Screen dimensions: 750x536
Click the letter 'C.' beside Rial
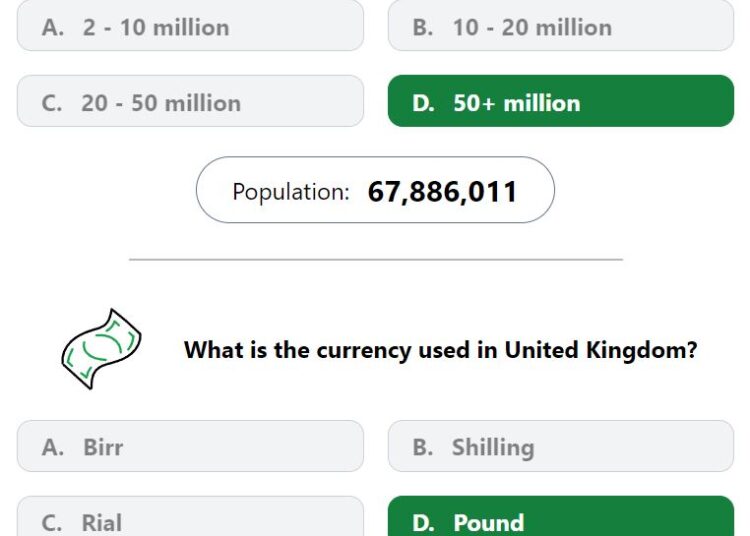(52, 523)
